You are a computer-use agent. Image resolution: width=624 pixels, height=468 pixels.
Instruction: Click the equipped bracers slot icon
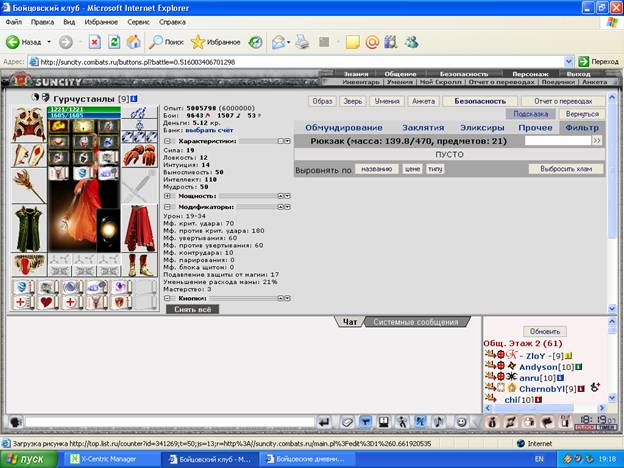(x=29, y=155)
